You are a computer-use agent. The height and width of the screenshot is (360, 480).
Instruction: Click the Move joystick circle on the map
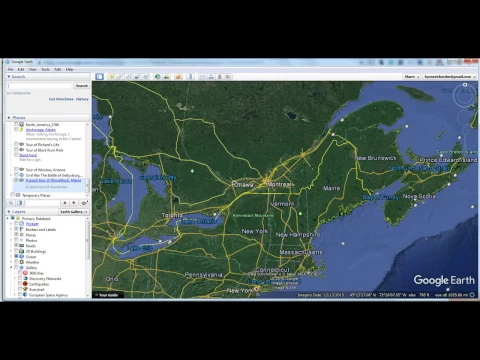click(464, 117)
